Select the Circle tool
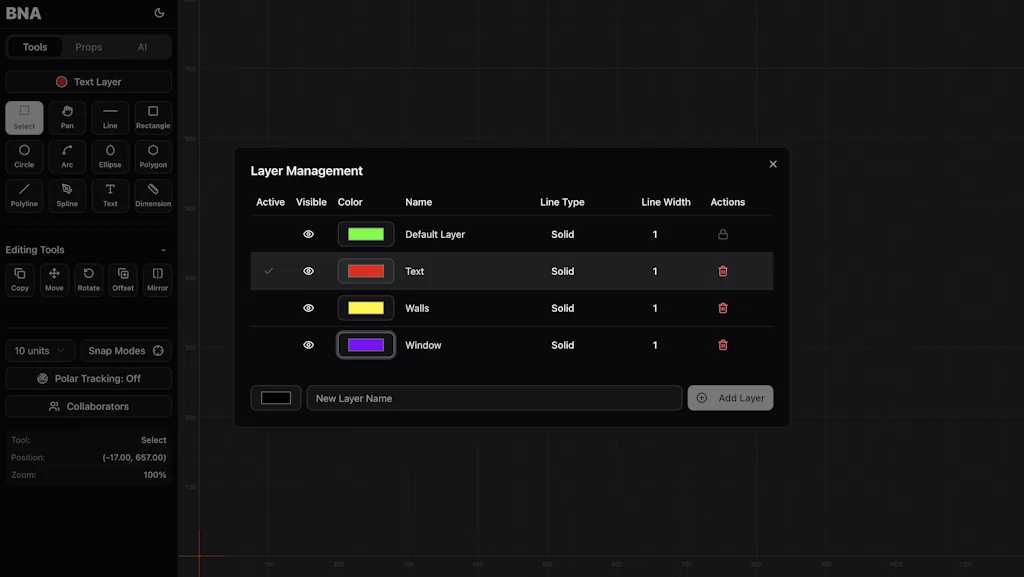 pos(24,156)
